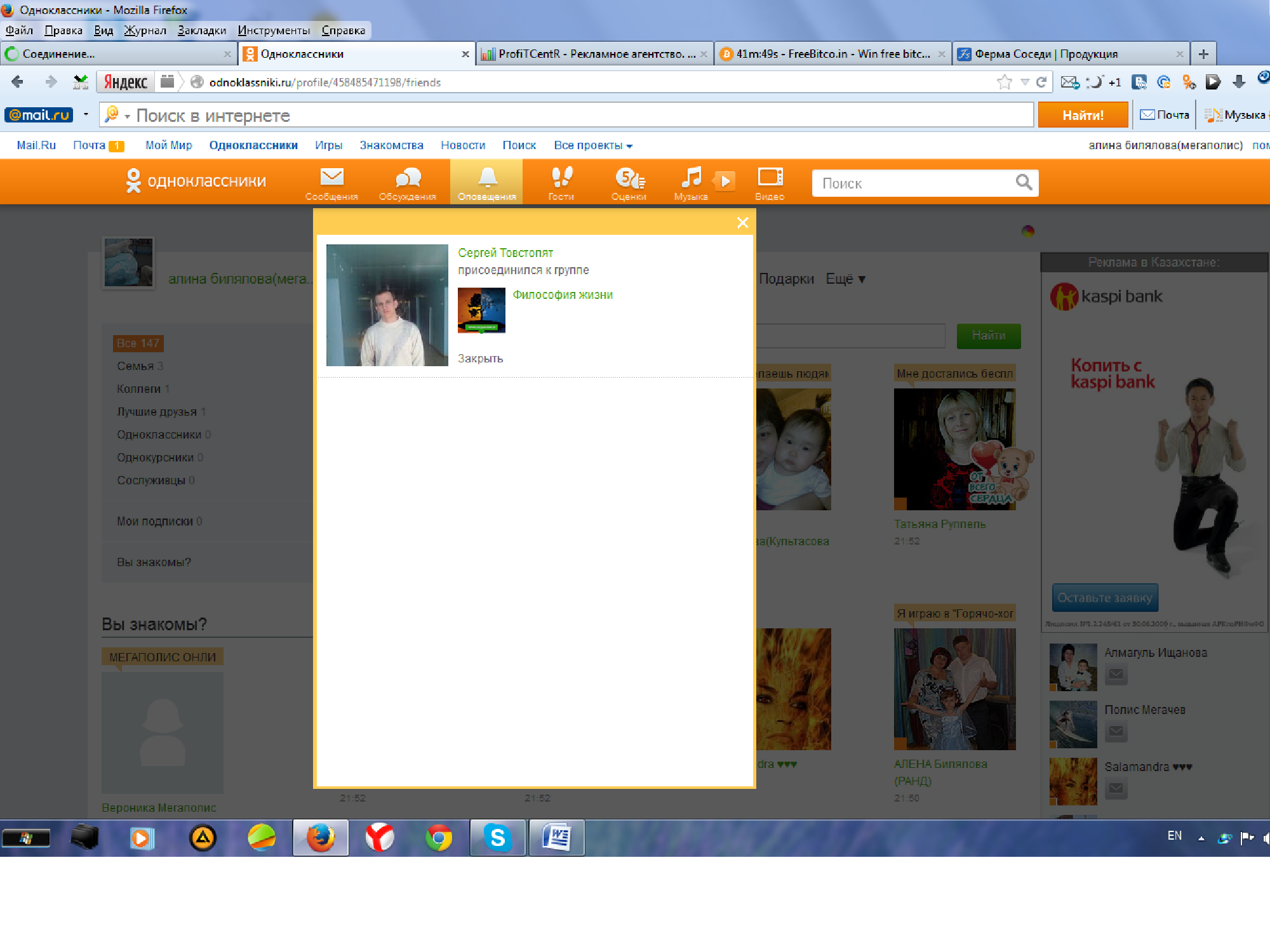
Task: Open Оценки ratings icon
Action: [629, 178]
